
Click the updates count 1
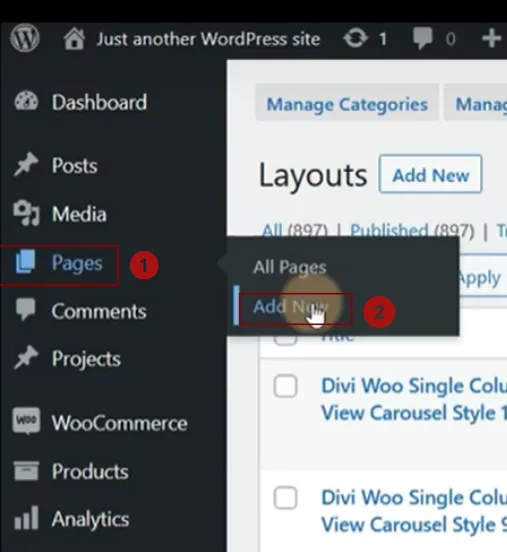click(383, 39)
